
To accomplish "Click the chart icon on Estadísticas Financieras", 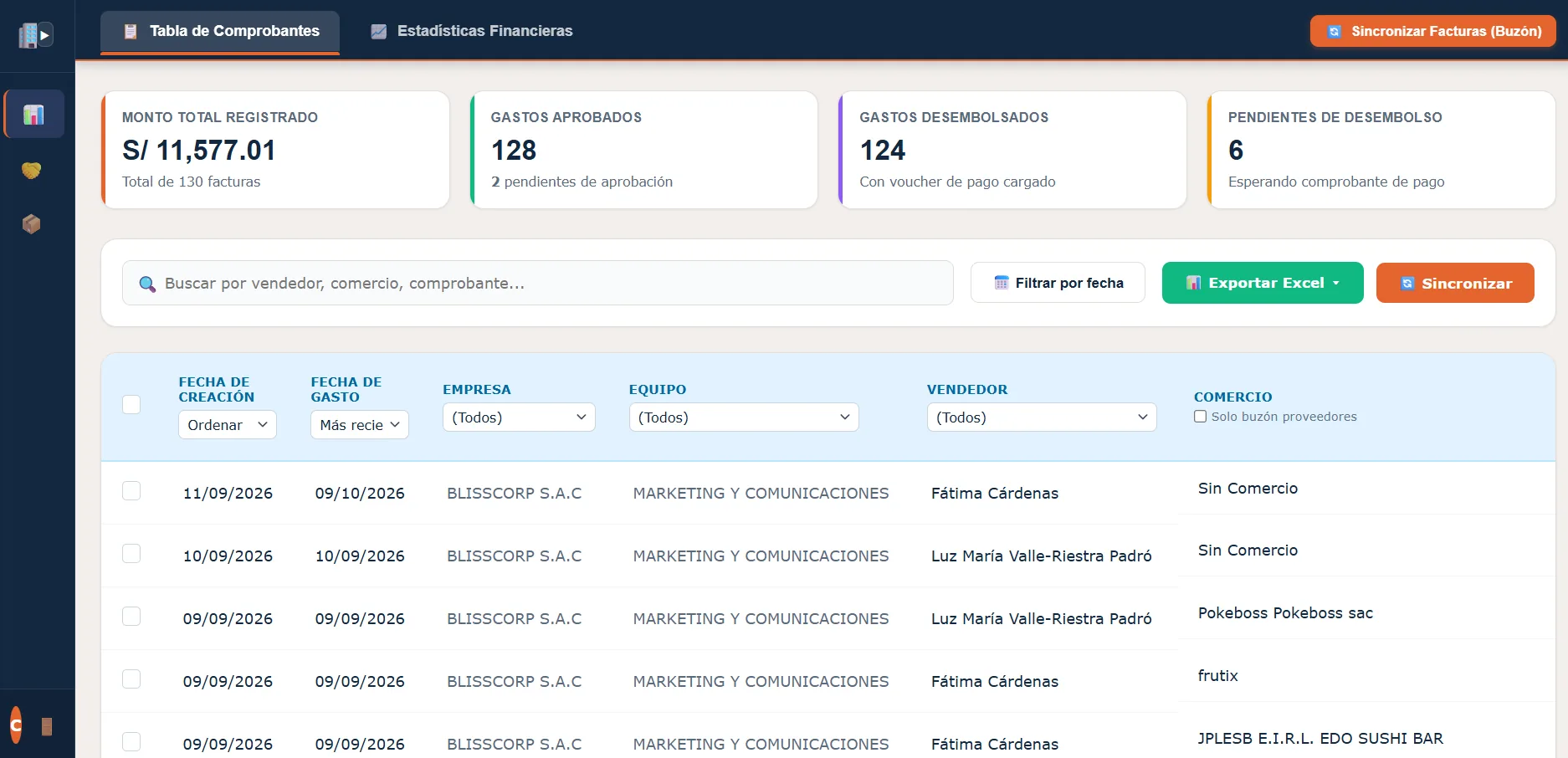I will [379, 32].
